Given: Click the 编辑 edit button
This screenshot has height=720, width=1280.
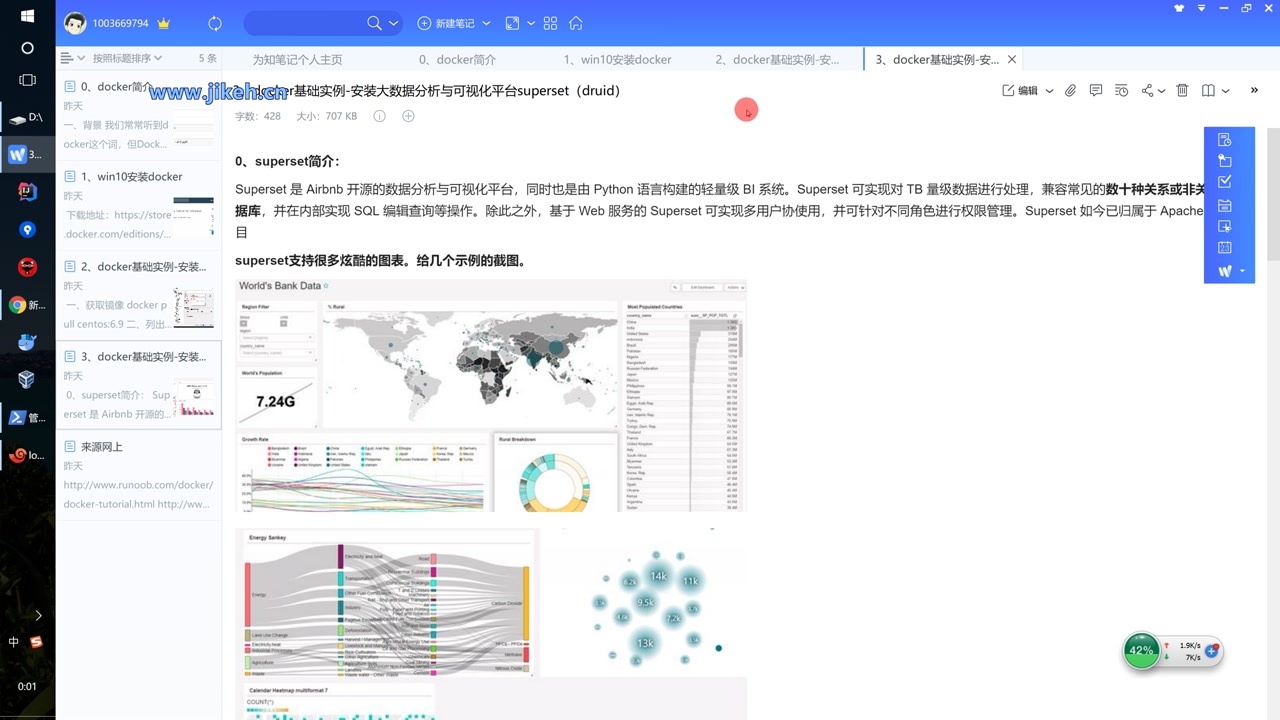Looking at the screenshot, I should 1020,90.
